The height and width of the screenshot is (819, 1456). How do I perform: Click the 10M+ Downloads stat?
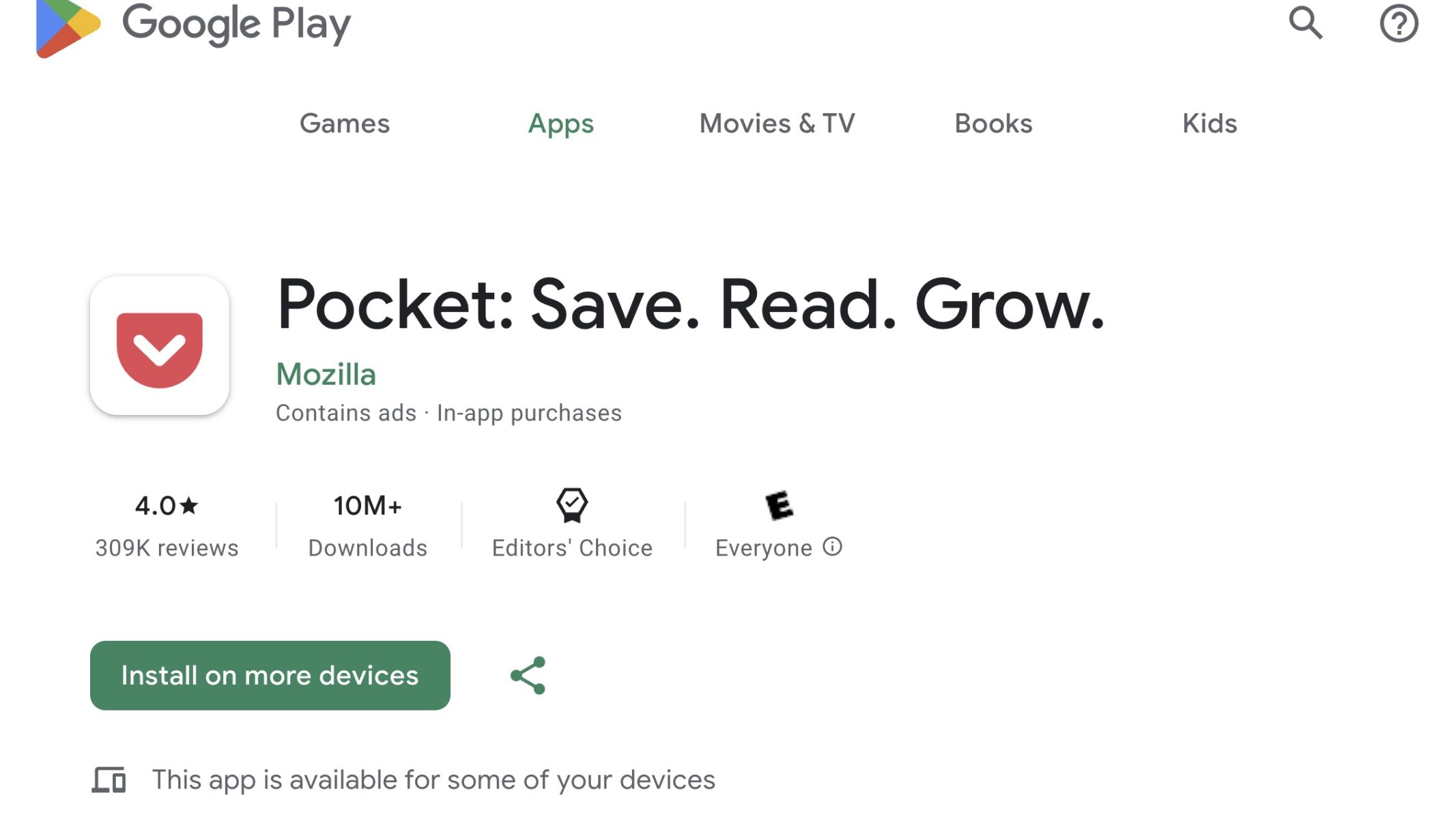coord(367,526)
